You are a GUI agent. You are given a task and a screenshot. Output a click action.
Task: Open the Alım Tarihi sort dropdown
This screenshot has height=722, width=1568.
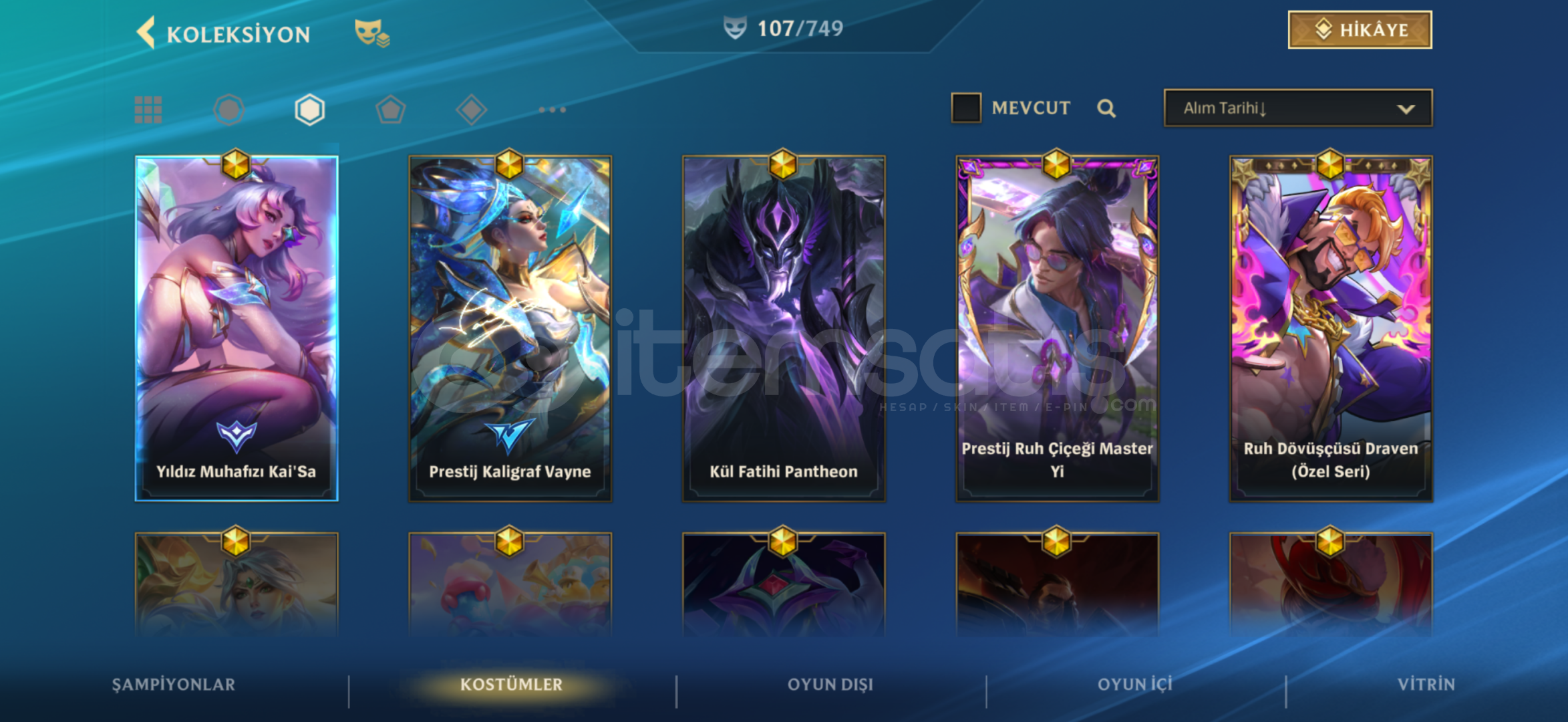[1298, 108]
